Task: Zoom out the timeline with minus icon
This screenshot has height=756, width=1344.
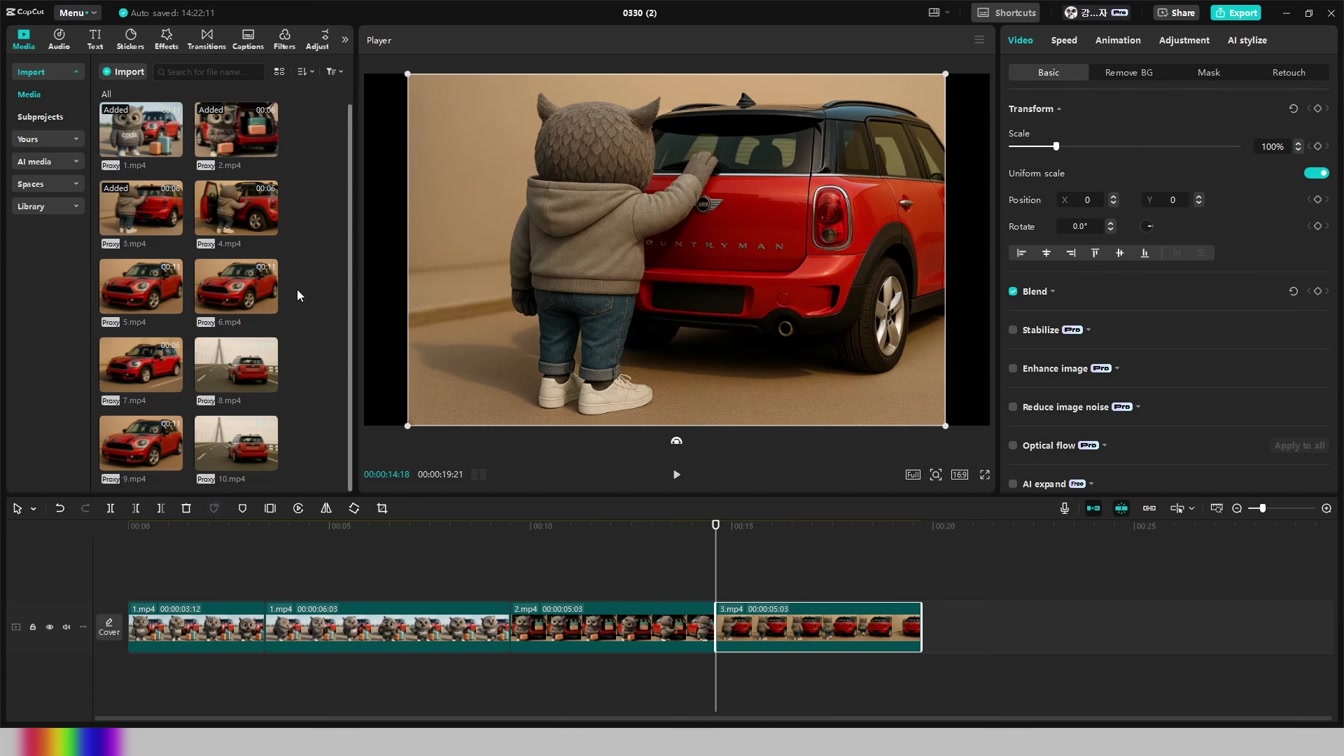Action: (1237, 508)
